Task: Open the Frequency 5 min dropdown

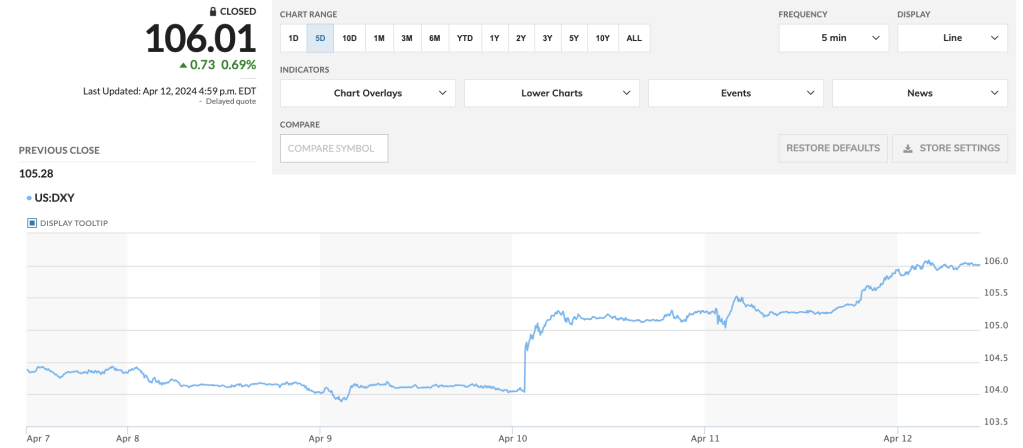Action: pos(833,38)
